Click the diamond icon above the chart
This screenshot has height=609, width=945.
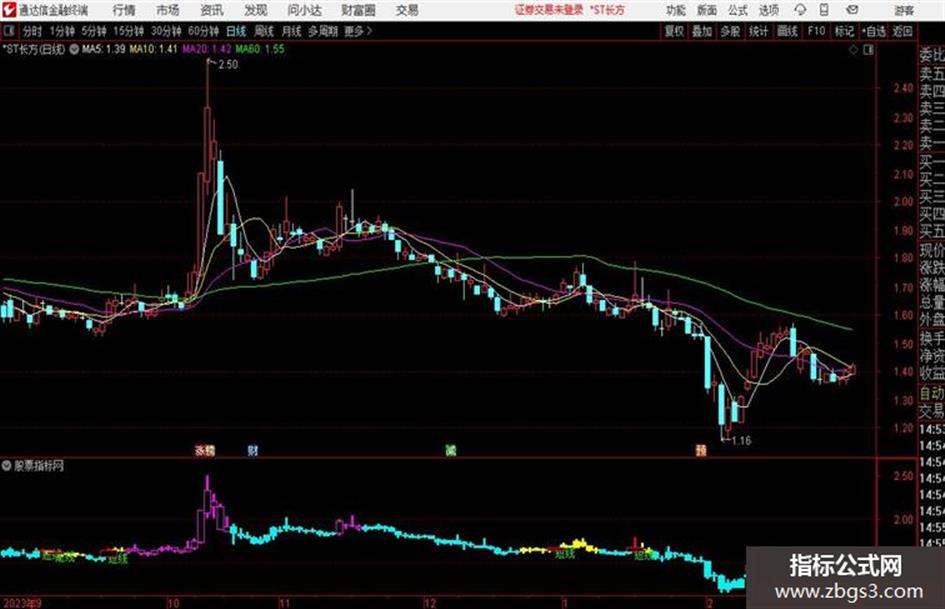(x=853, y=50)
